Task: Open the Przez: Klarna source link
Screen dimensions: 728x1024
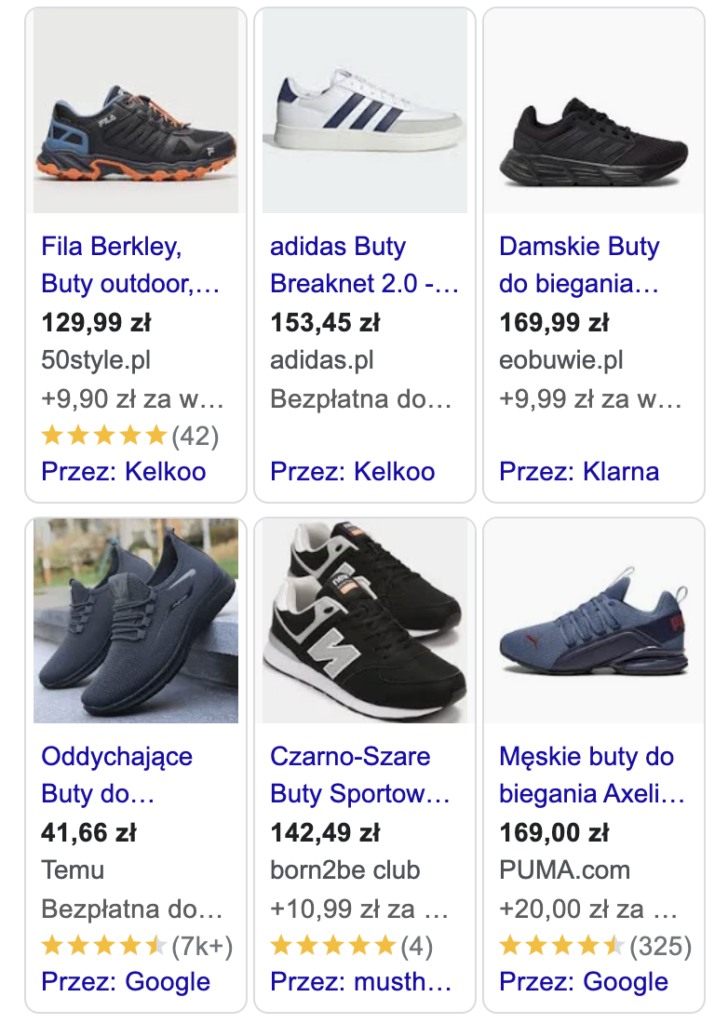Action: (x=580, y=470)
